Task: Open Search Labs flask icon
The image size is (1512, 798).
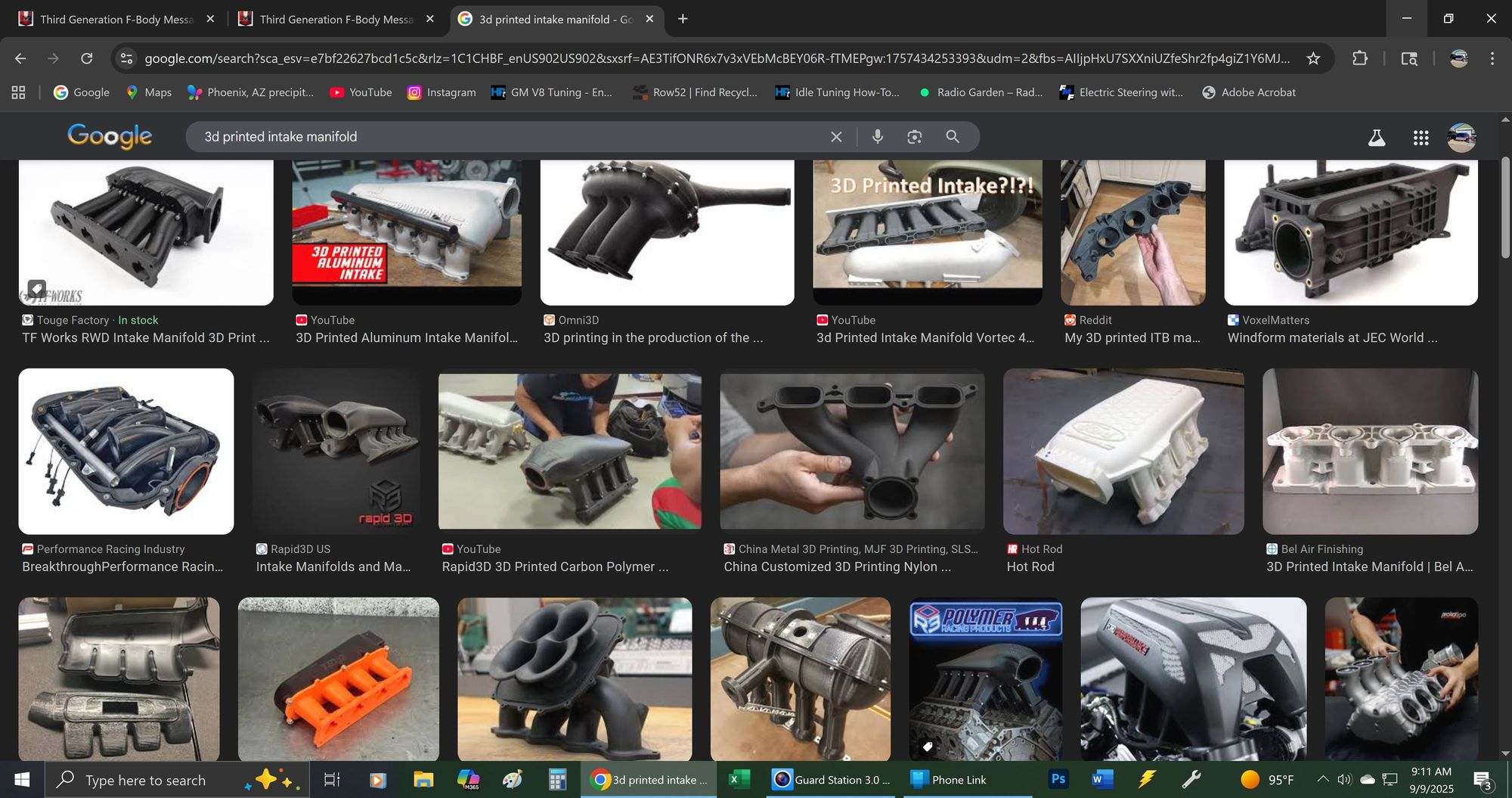Action: click(1377, 138)
